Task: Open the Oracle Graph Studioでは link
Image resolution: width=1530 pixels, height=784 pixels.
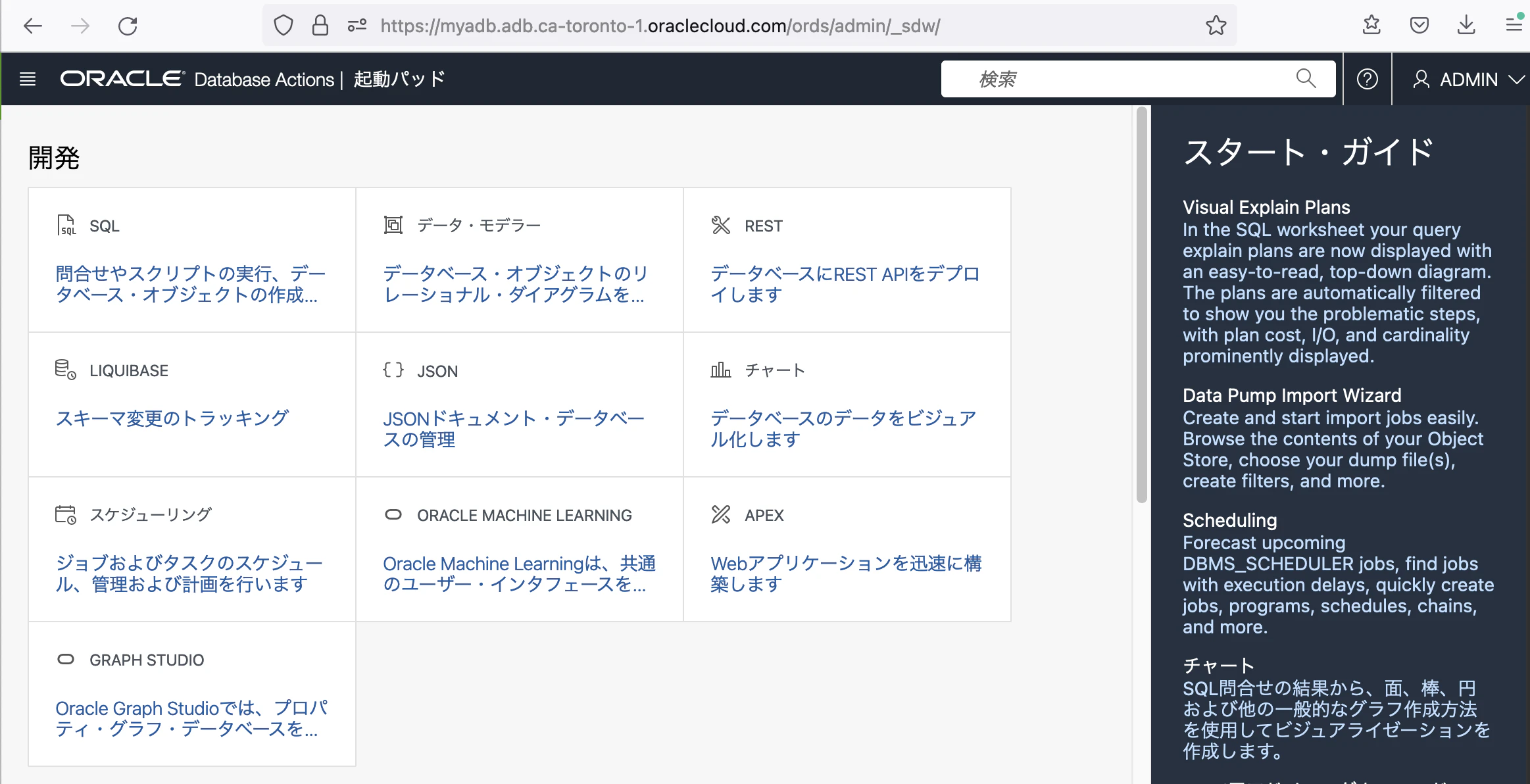Action: tap(191, 718)
